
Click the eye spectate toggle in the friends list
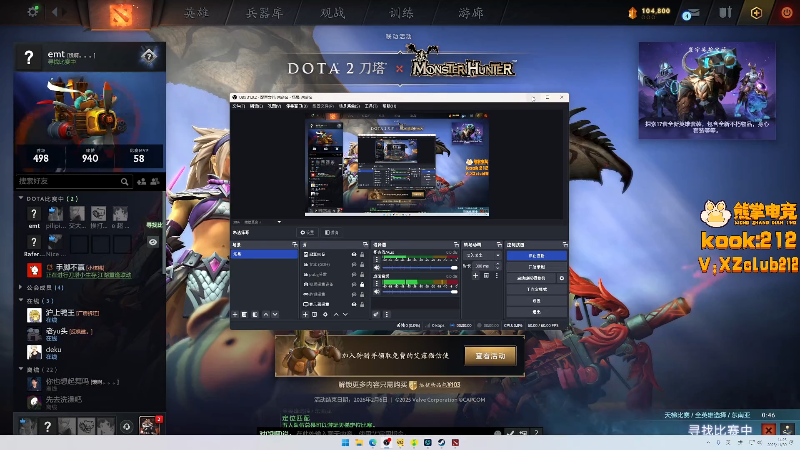153,242
